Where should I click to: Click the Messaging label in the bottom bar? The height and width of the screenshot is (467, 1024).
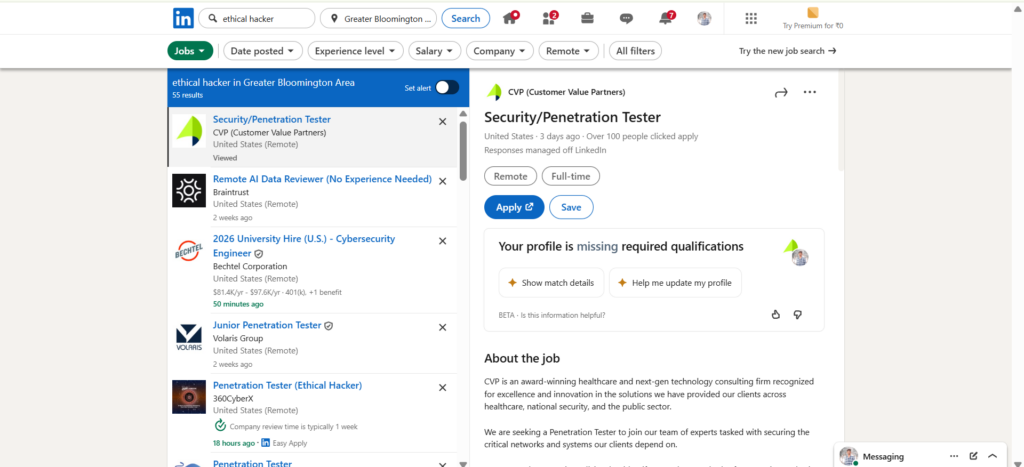pyautogui.click(x=883, y=457)
